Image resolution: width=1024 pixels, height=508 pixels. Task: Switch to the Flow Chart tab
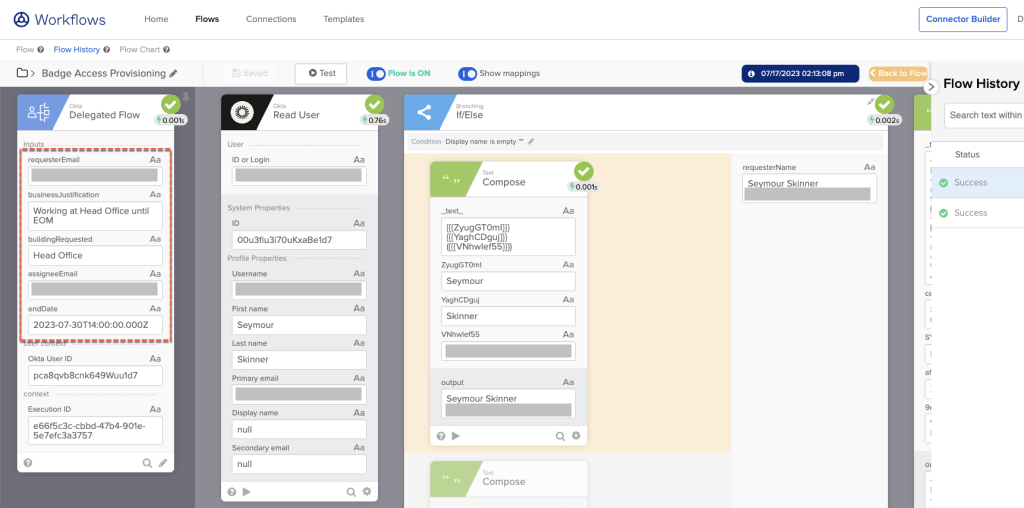pos(140,49)
